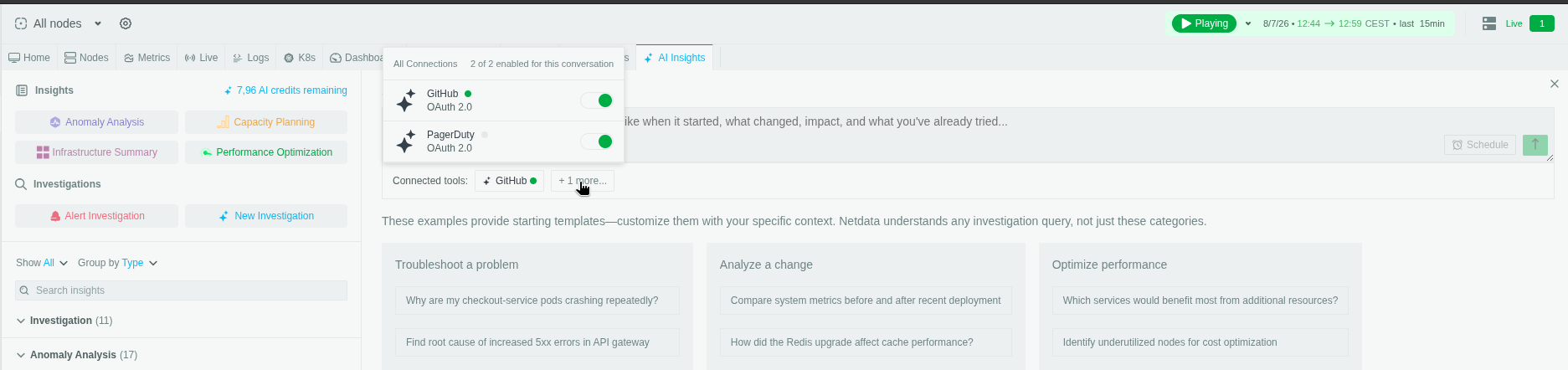The height and width of the screenshot is (370, 1568).
Task: Click the Anomaly Analysis button icon
Action: click(55, 122)
